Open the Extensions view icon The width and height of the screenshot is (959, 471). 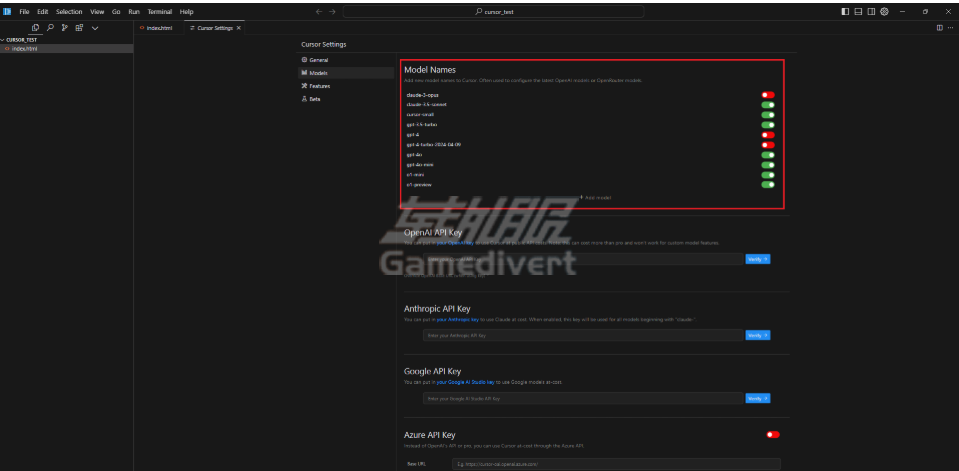(x=78, y=28)
